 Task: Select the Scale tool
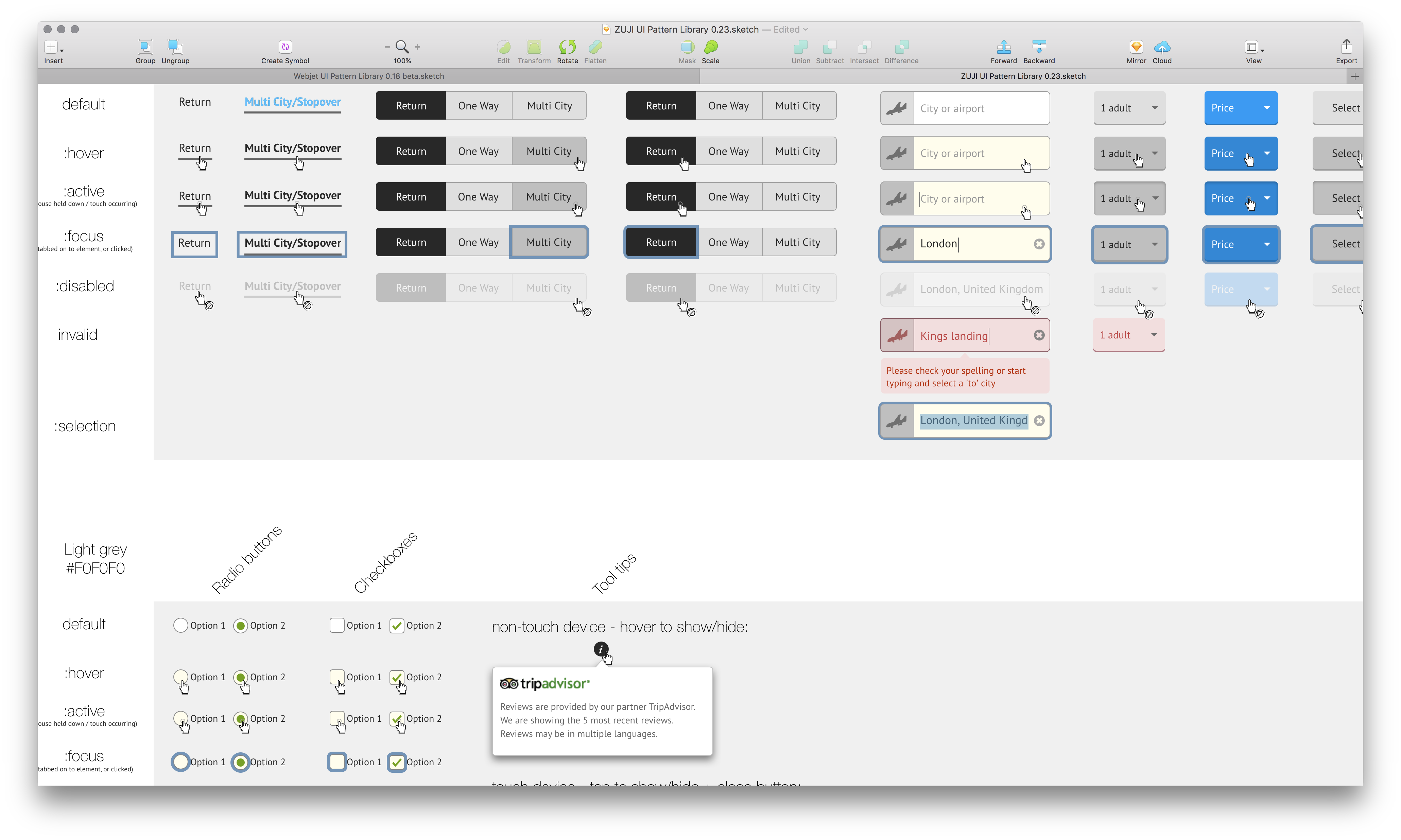(710, 47)
